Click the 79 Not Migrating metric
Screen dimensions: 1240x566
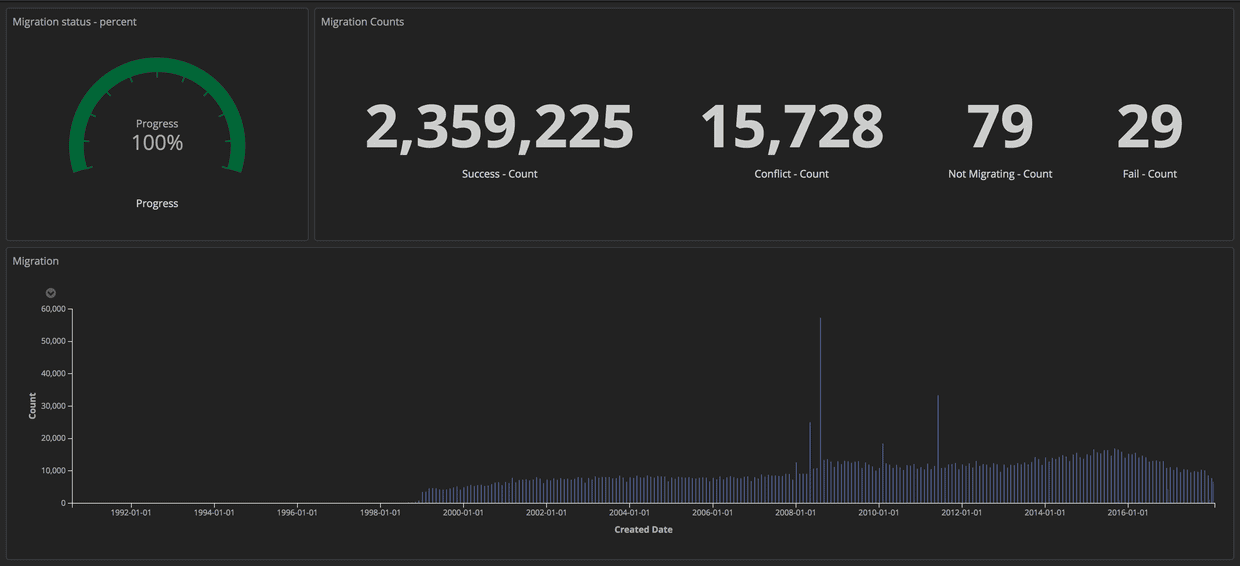coord(999,128)
